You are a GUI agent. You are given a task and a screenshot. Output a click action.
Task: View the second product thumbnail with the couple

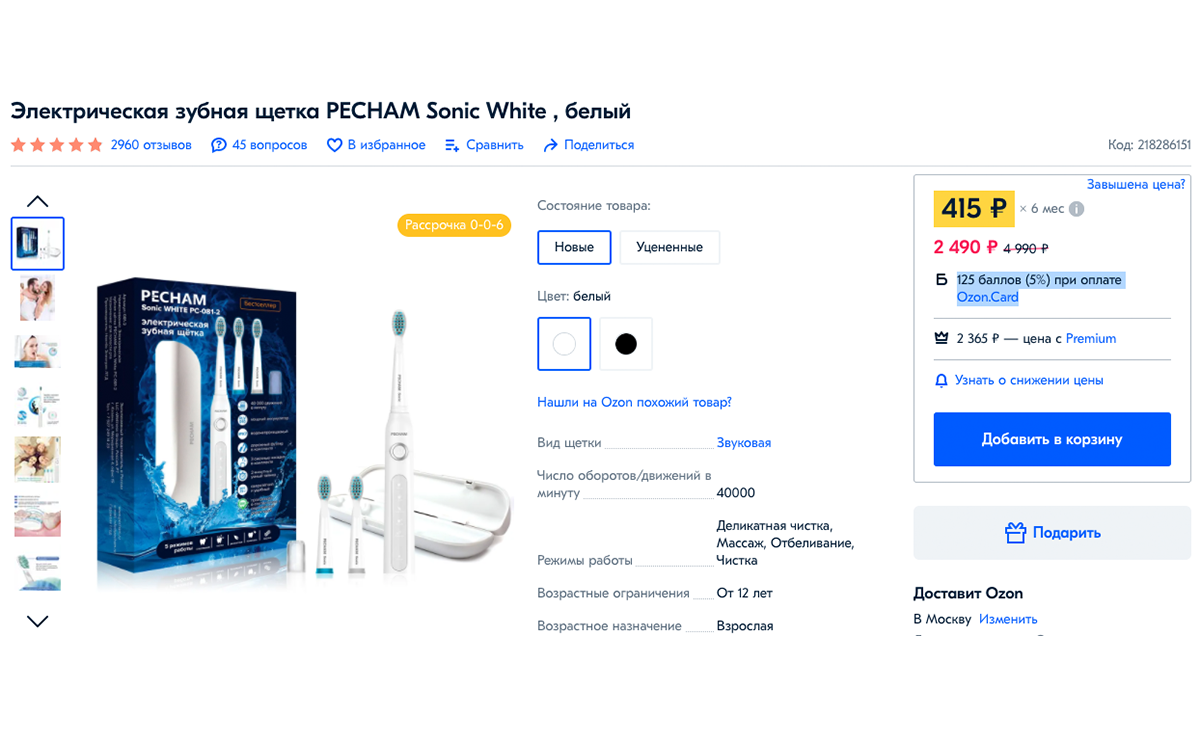(37, 298)
